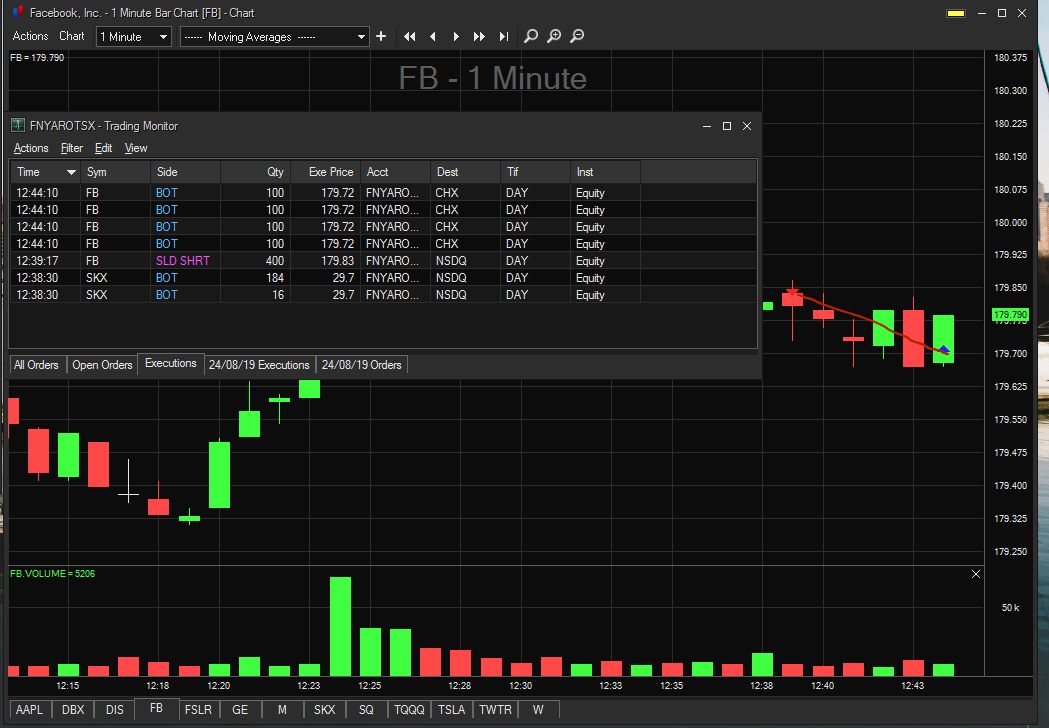Click the NSDQ destination in FB short row
Screen dimensions: 1049x728
[x=466, y=261]
